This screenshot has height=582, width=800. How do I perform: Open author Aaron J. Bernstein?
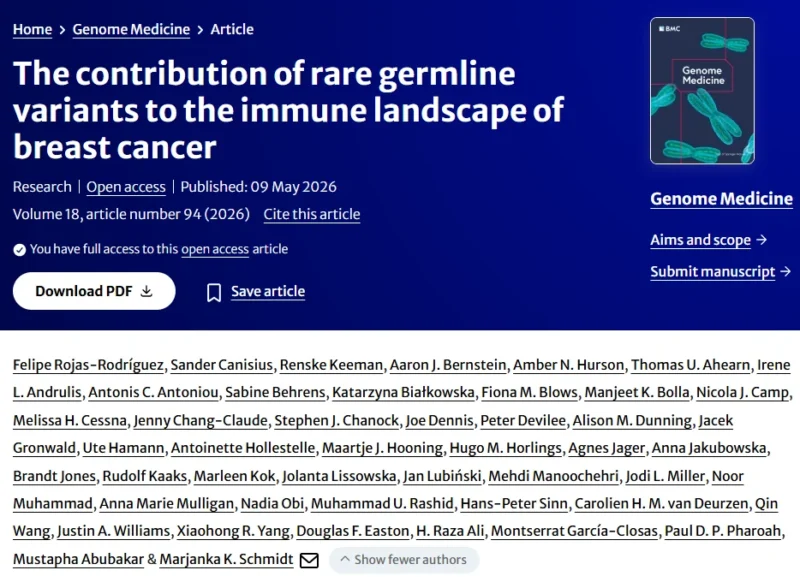pos(448,365)
